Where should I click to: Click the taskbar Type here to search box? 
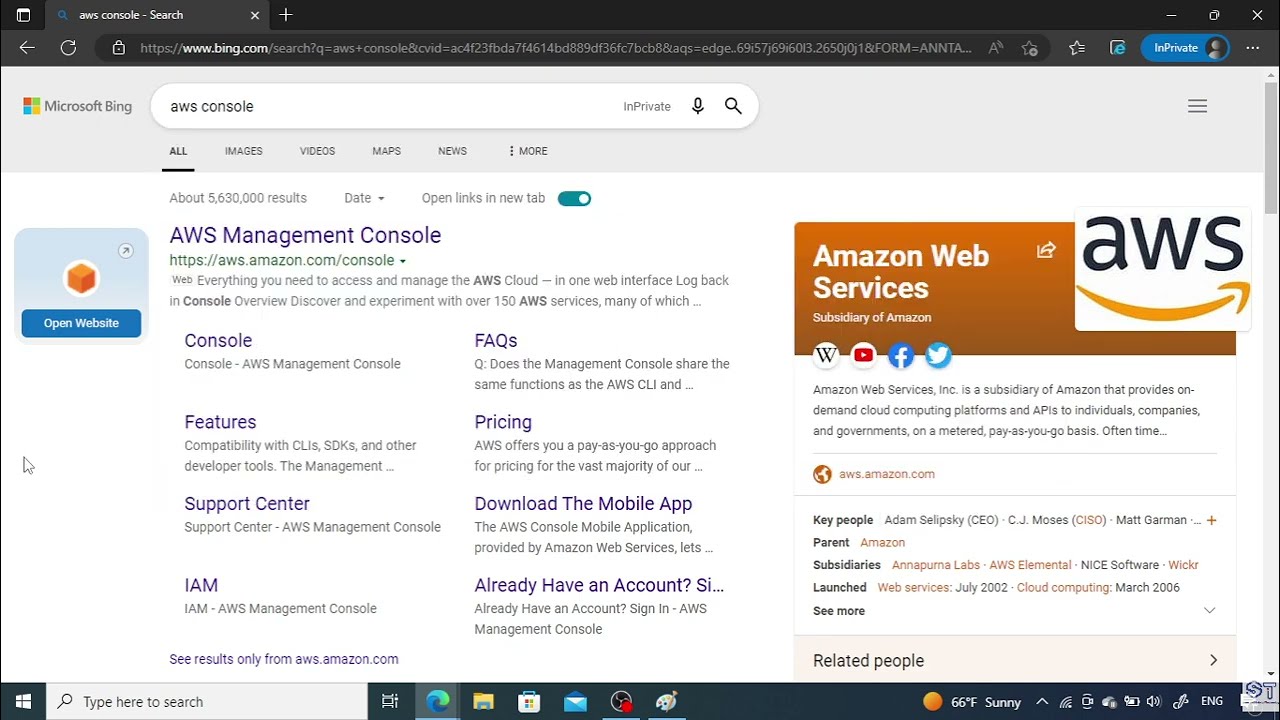click(207, 702)
